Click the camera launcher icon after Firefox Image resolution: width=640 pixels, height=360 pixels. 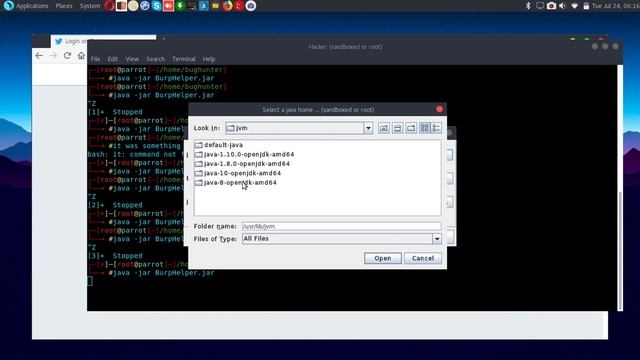251,6
